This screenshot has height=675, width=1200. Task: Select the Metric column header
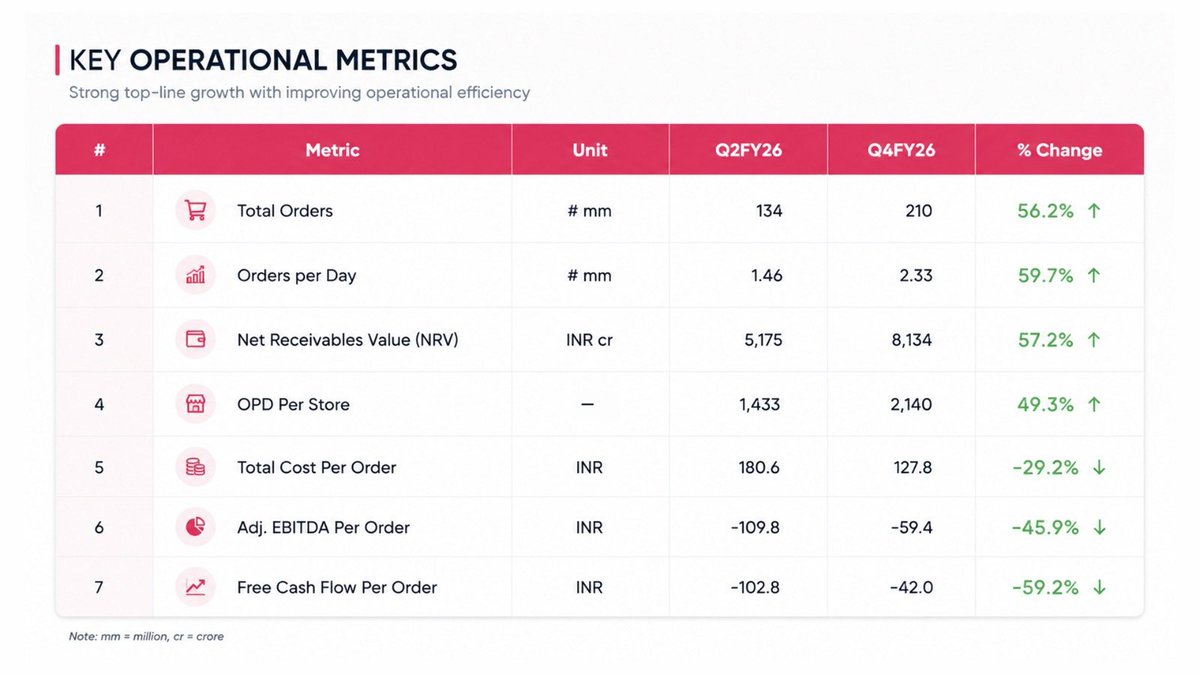pos(332,150)
